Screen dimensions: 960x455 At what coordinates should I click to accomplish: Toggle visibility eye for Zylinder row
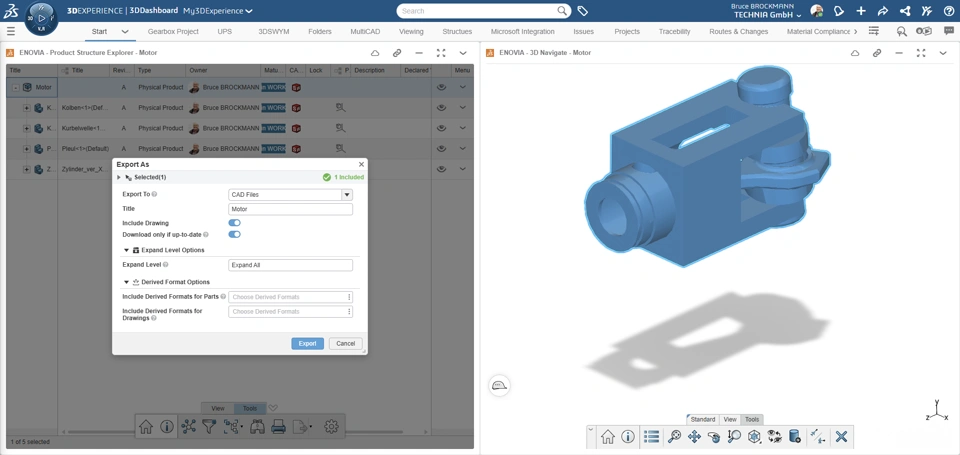[441, 169]
